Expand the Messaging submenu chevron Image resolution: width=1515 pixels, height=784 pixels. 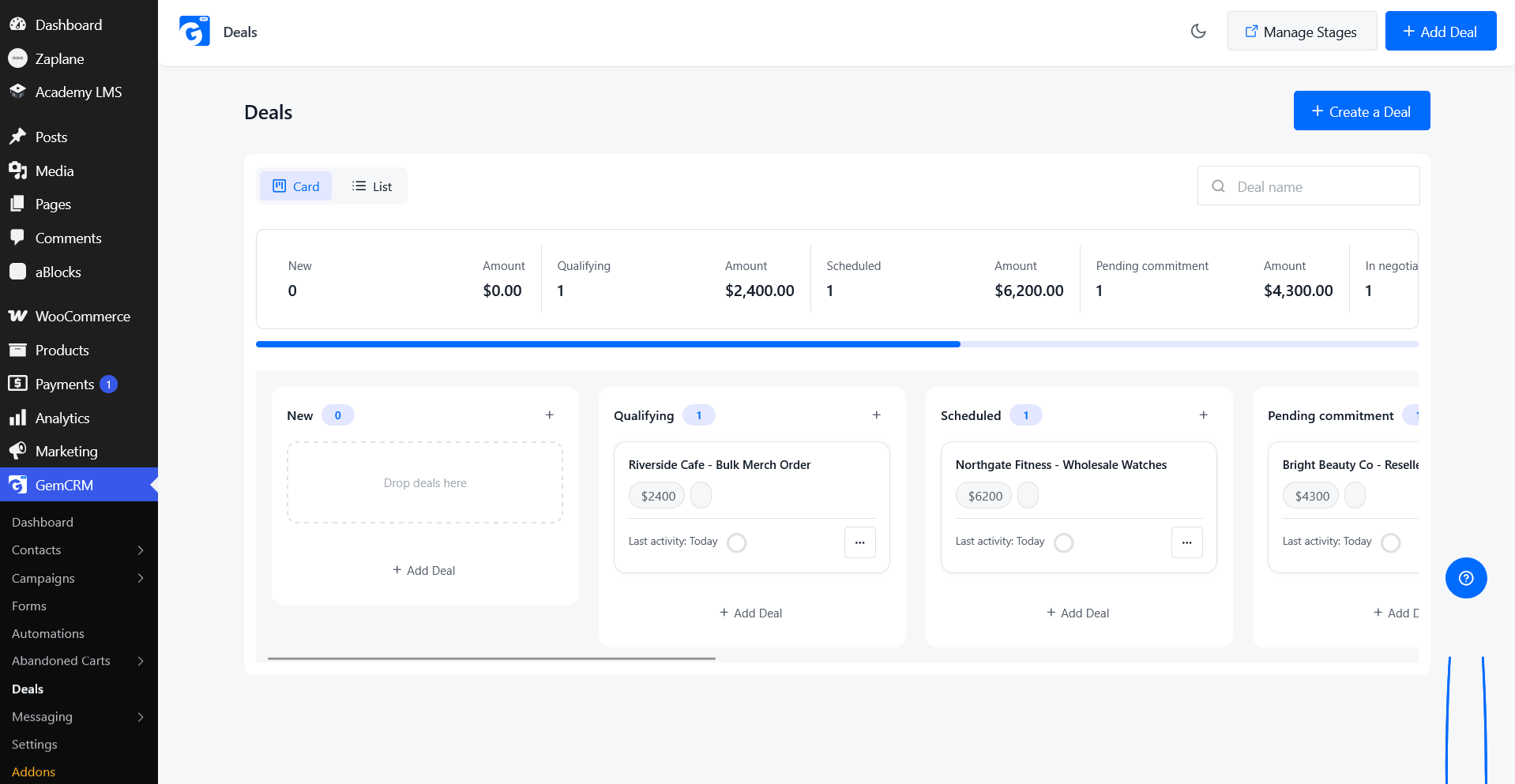click(x=141, y=717)
